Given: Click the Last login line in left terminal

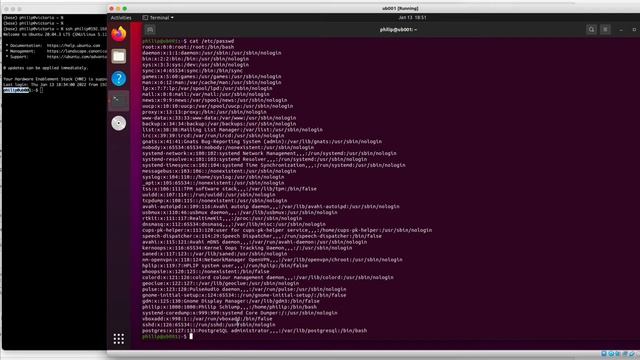Looking at the screenshot, I should [55, 84].
